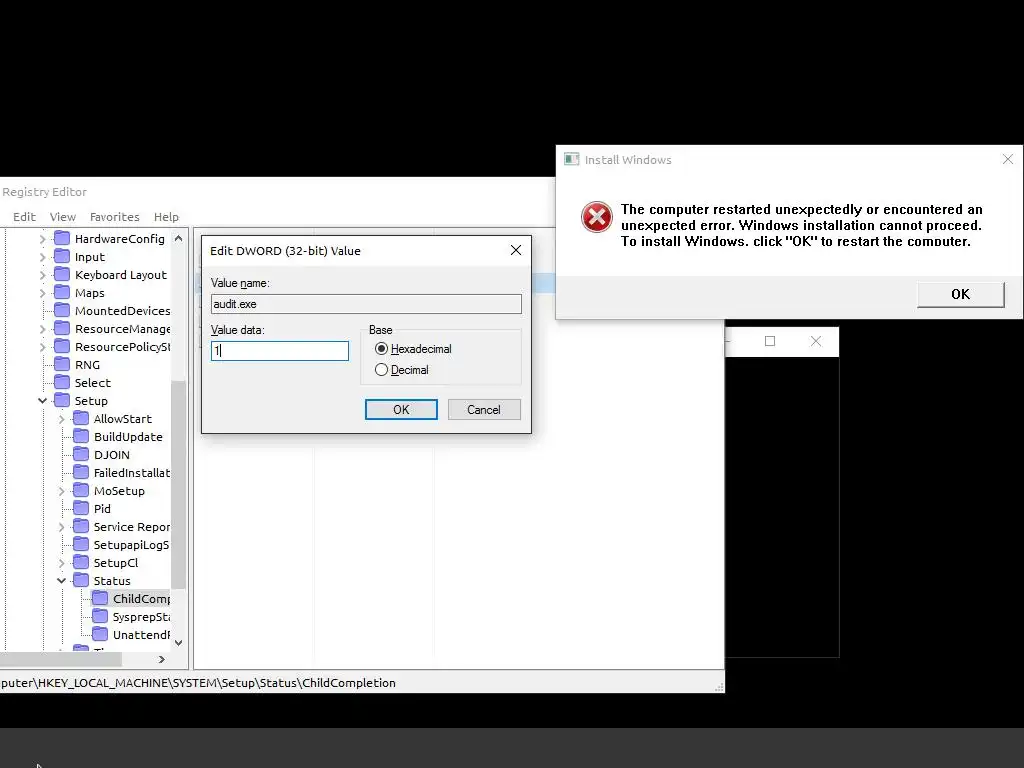Expand the HardwareConfig key

coord(42,239)
